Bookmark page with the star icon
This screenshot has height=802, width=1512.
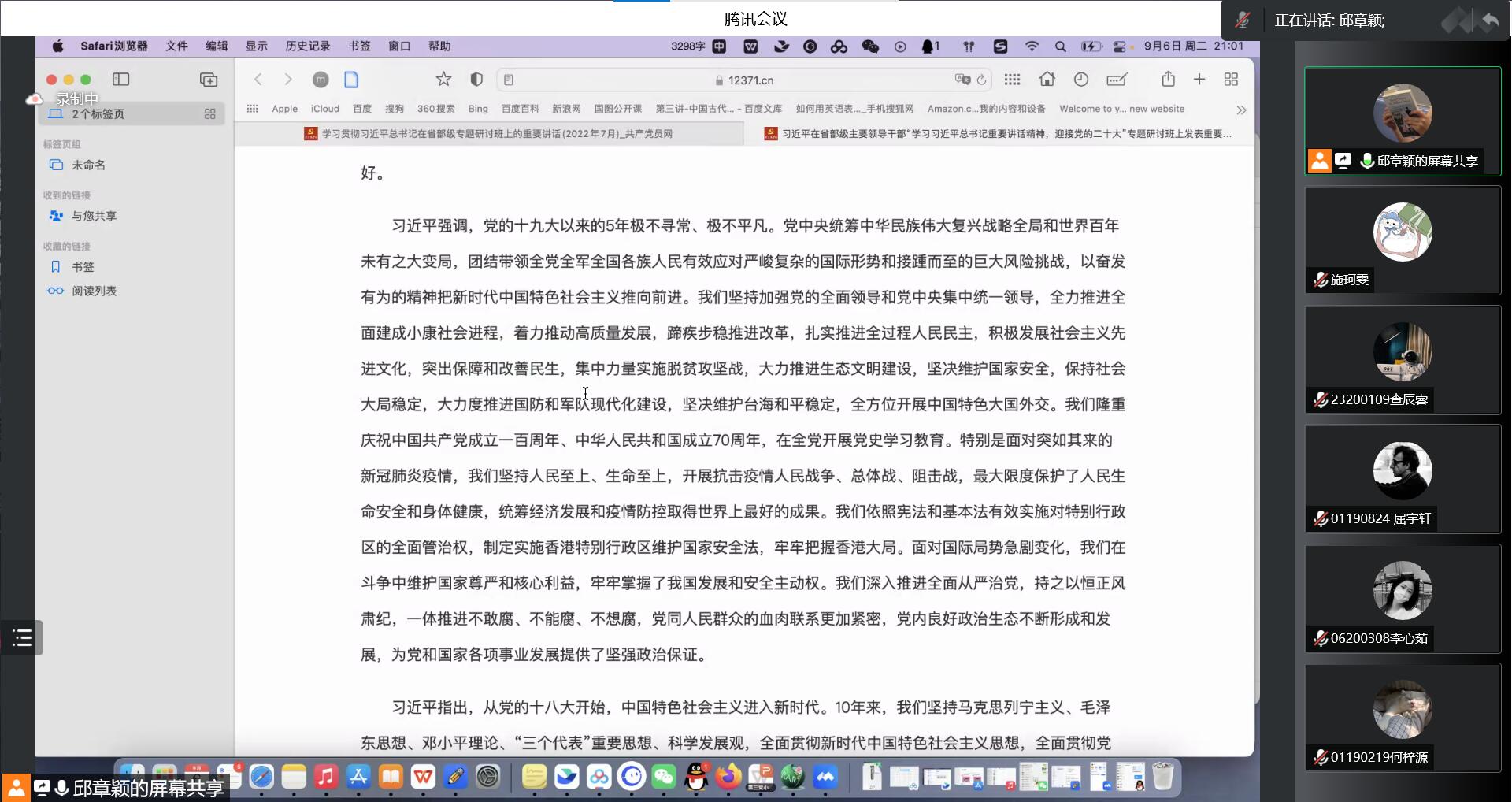(x=444, y=80)
